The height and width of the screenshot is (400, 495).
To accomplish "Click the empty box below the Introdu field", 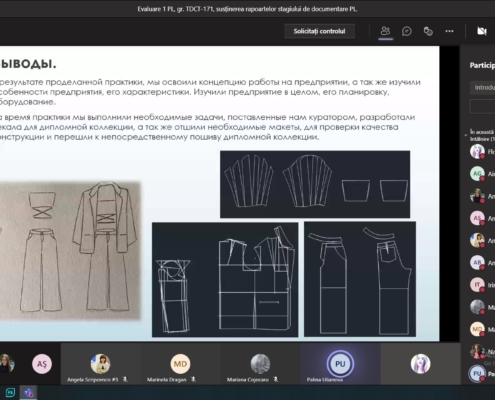I will point(483,107).
